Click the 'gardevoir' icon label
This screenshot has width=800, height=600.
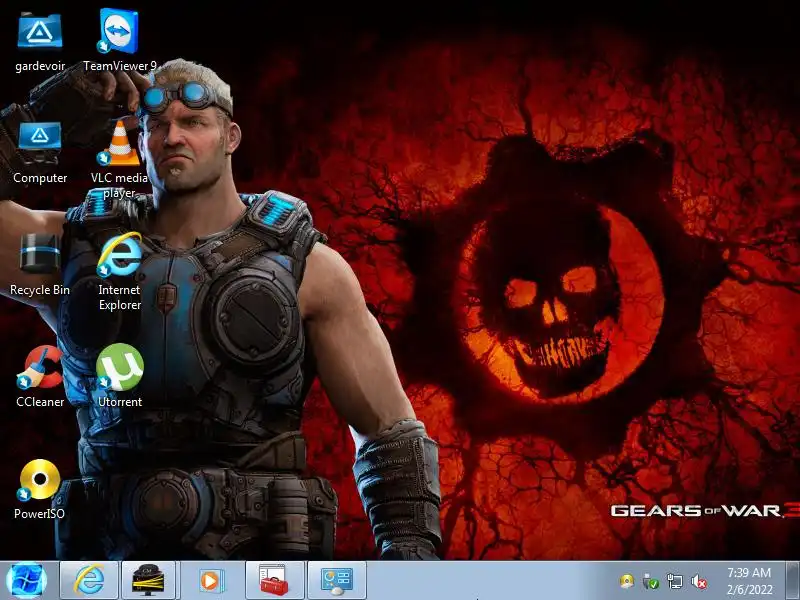pos(40,66)
